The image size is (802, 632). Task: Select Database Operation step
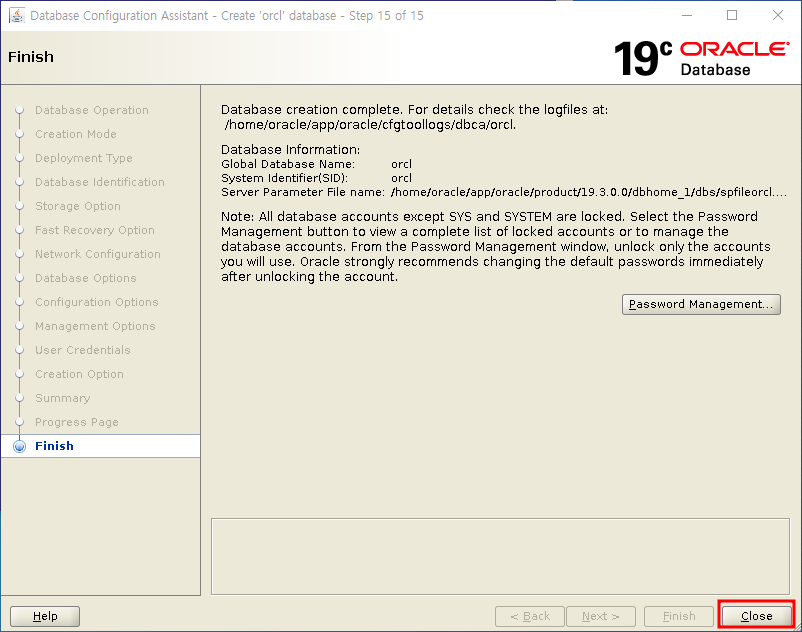92,110
